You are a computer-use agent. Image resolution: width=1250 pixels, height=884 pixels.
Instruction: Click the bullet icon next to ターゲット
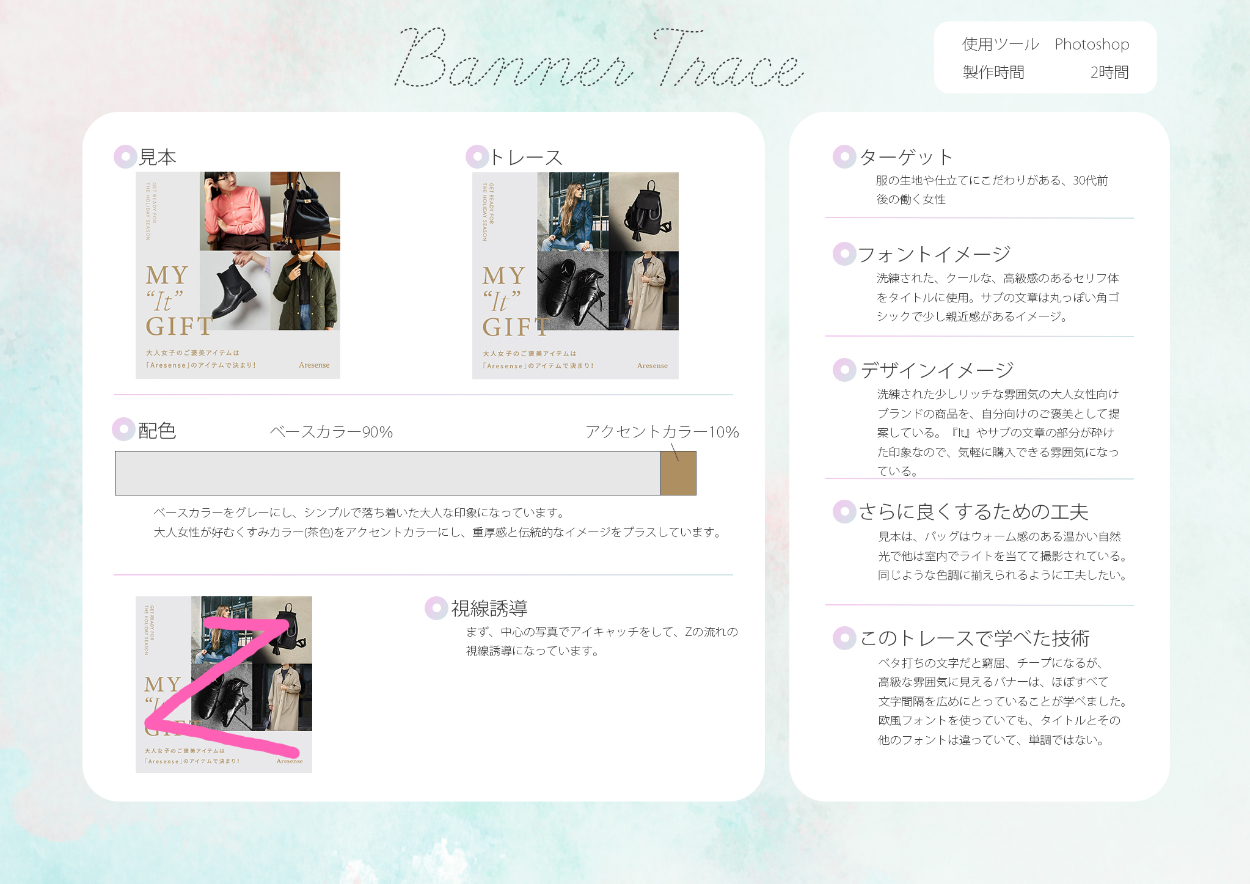845,157
